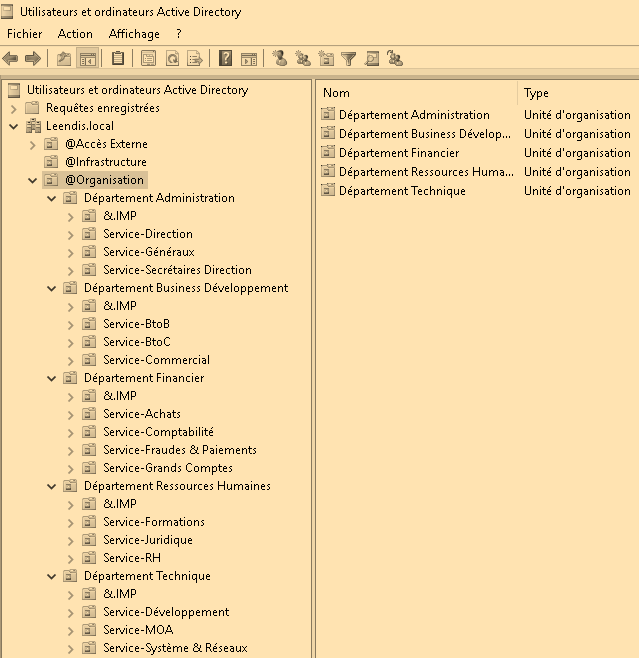Click the Back arrow toolbar icon

10,58
